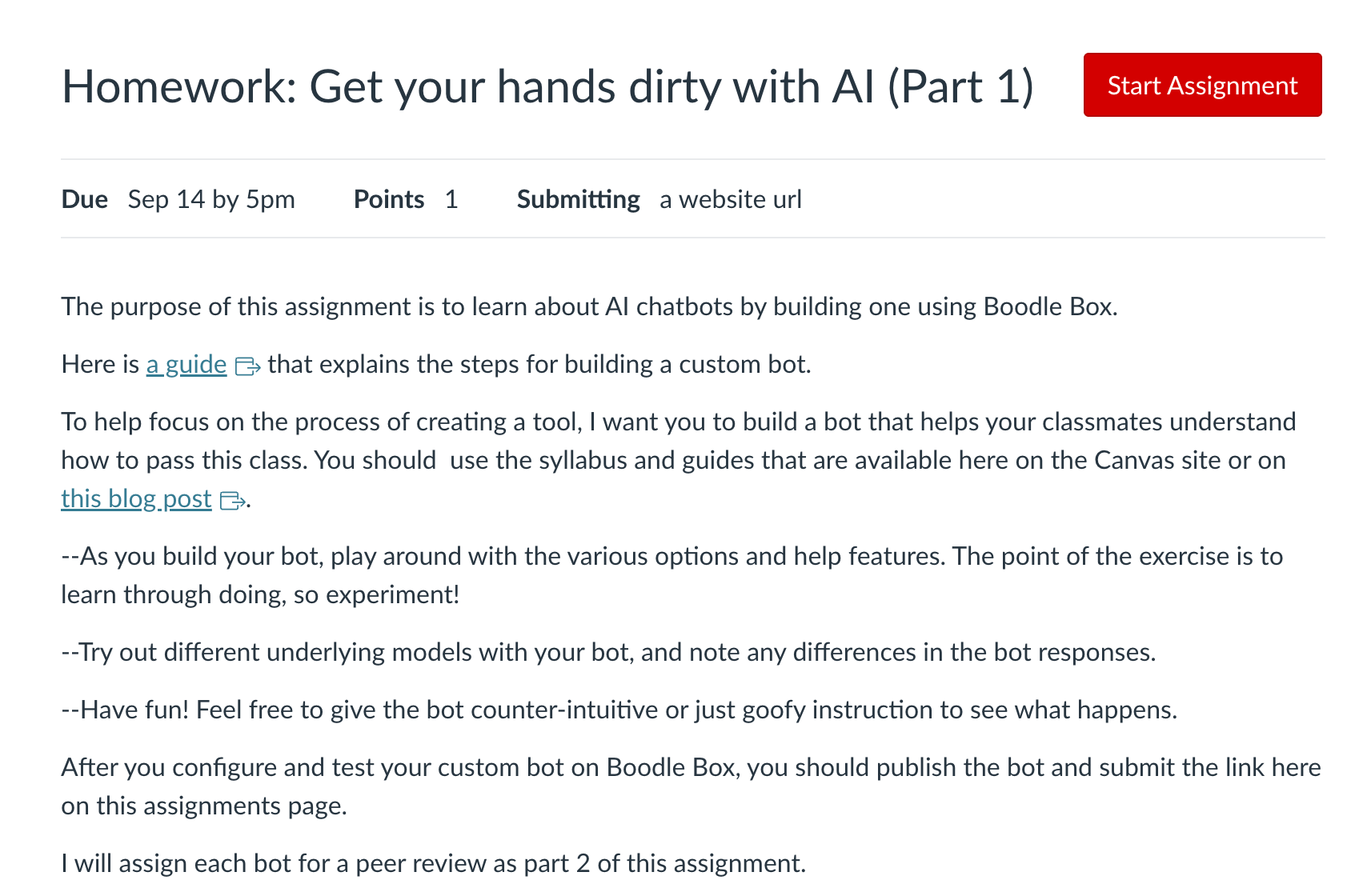Click the "Due" label
Screen dimensions: 1359x896
point(84,199)
